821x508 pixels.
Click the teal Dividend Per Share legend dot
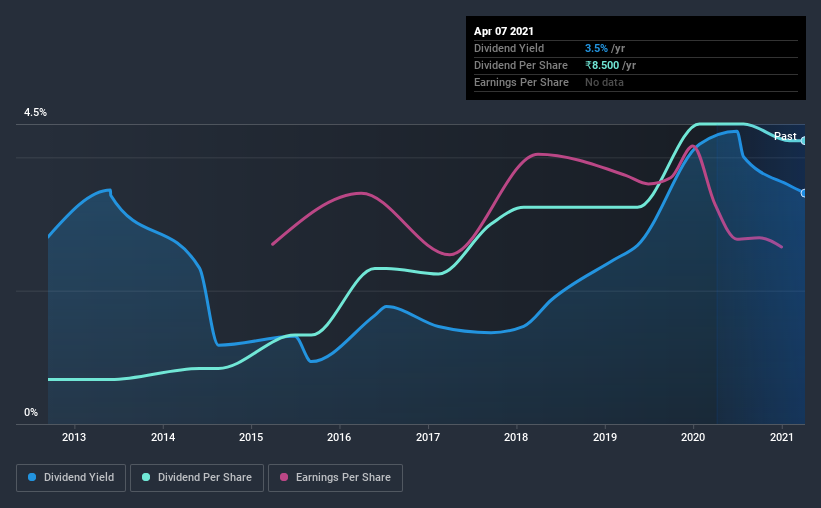coord(146,477)
